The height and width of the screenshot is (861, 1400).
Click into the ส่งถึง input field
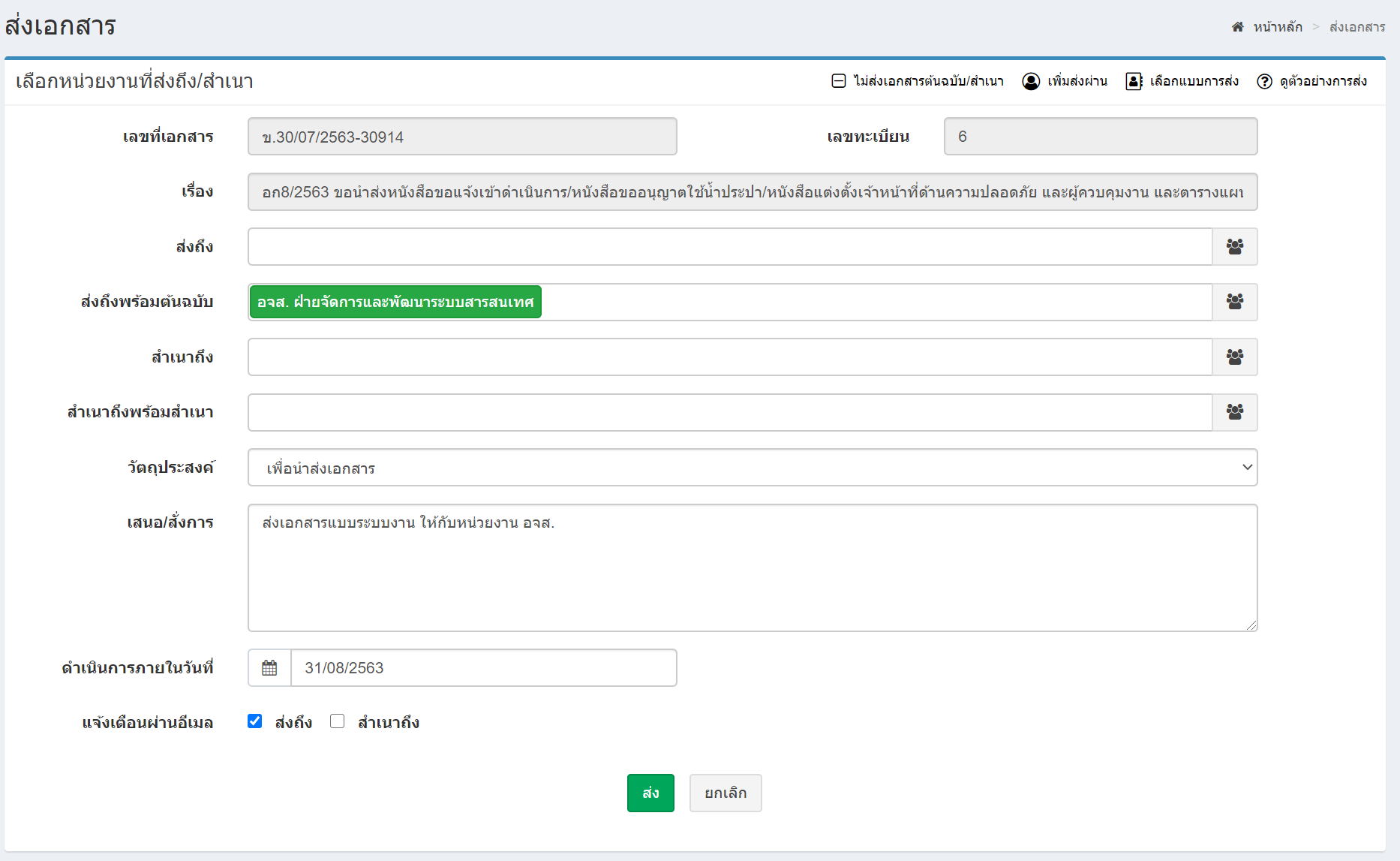[x=729, y=247]
